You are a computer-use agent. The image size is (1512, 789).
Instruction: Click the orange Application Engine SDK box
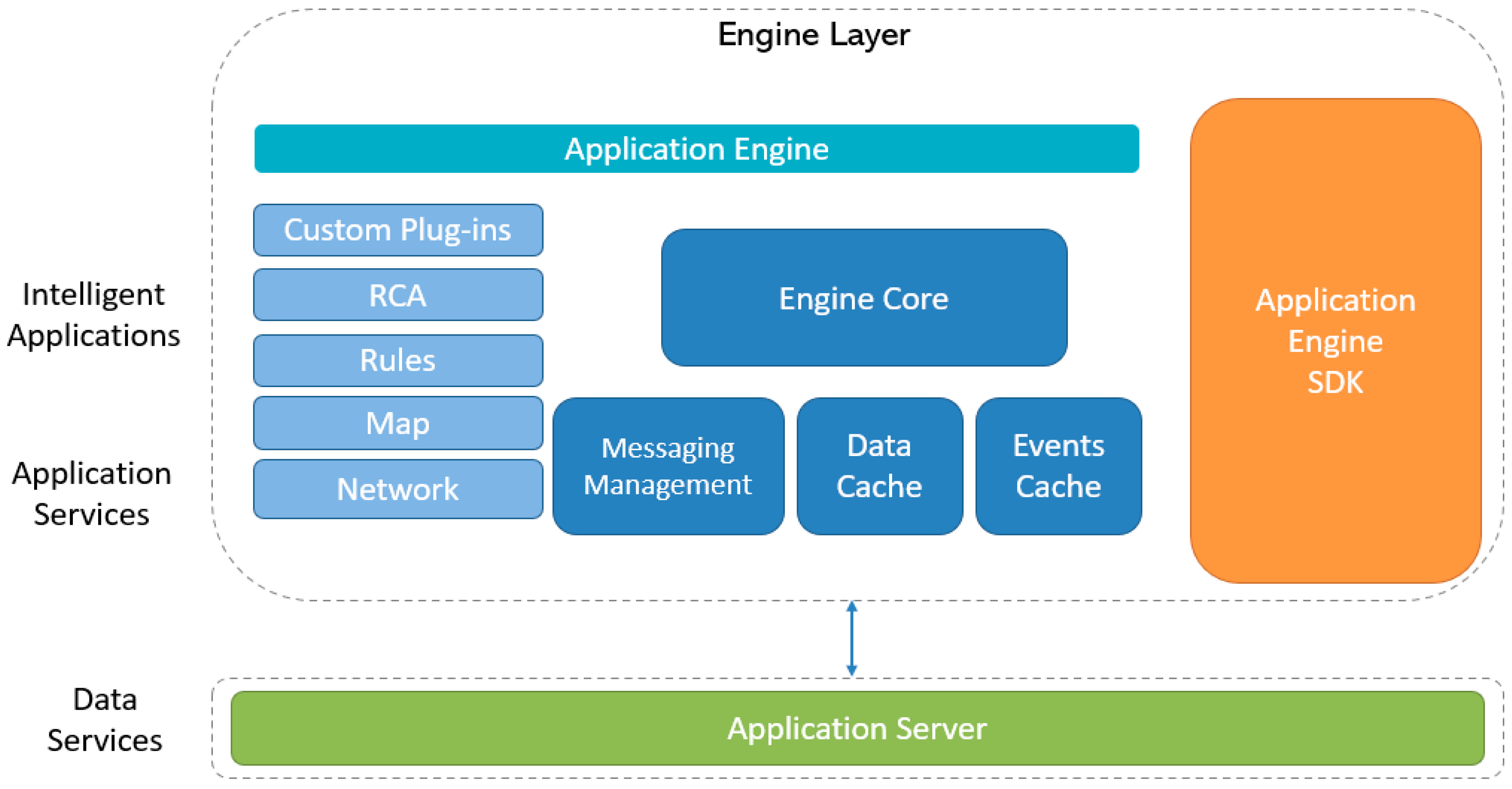click(x=1335, y=341)
